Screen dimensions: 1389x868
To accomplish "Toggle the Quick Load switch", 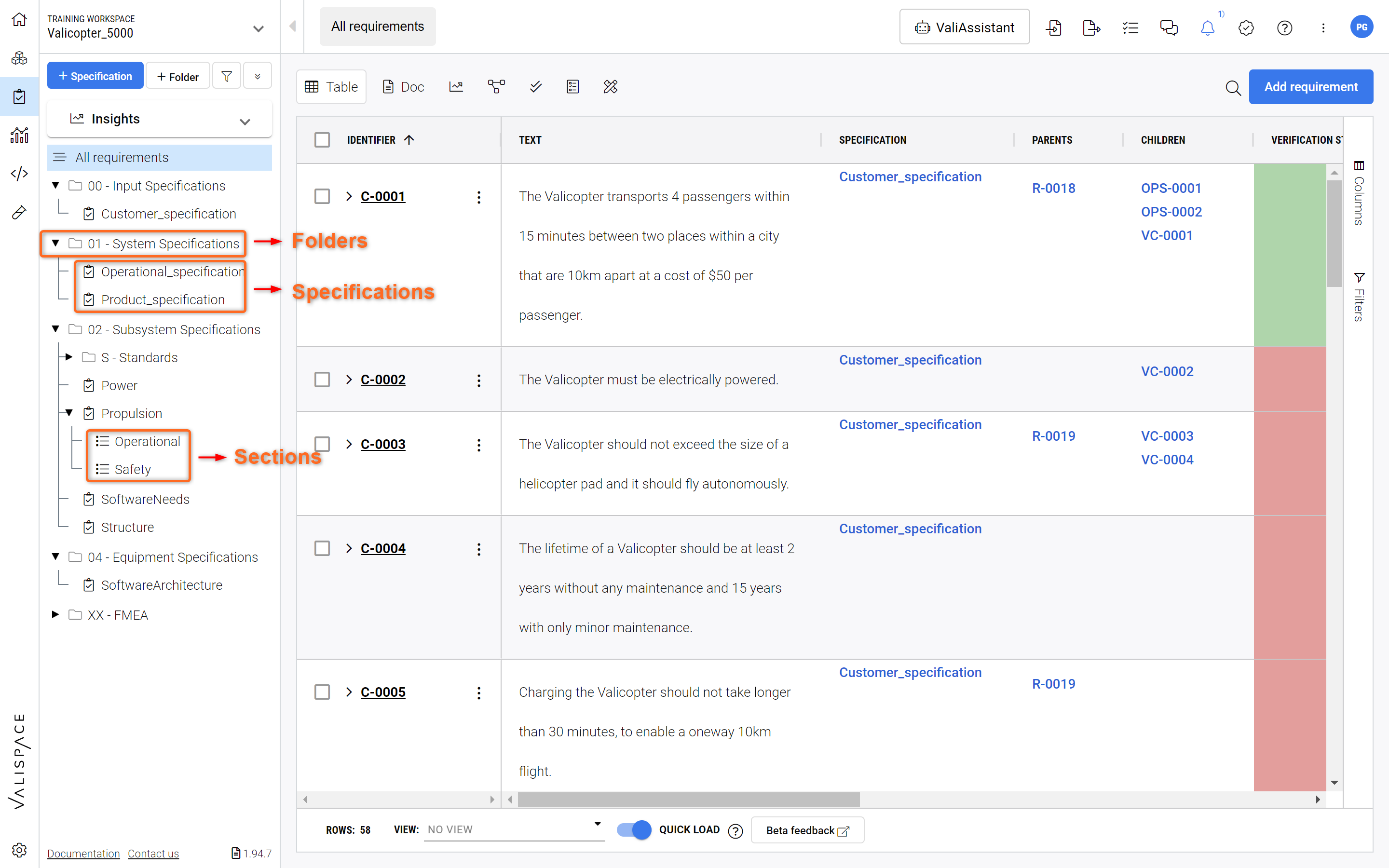I will point(634,829).
